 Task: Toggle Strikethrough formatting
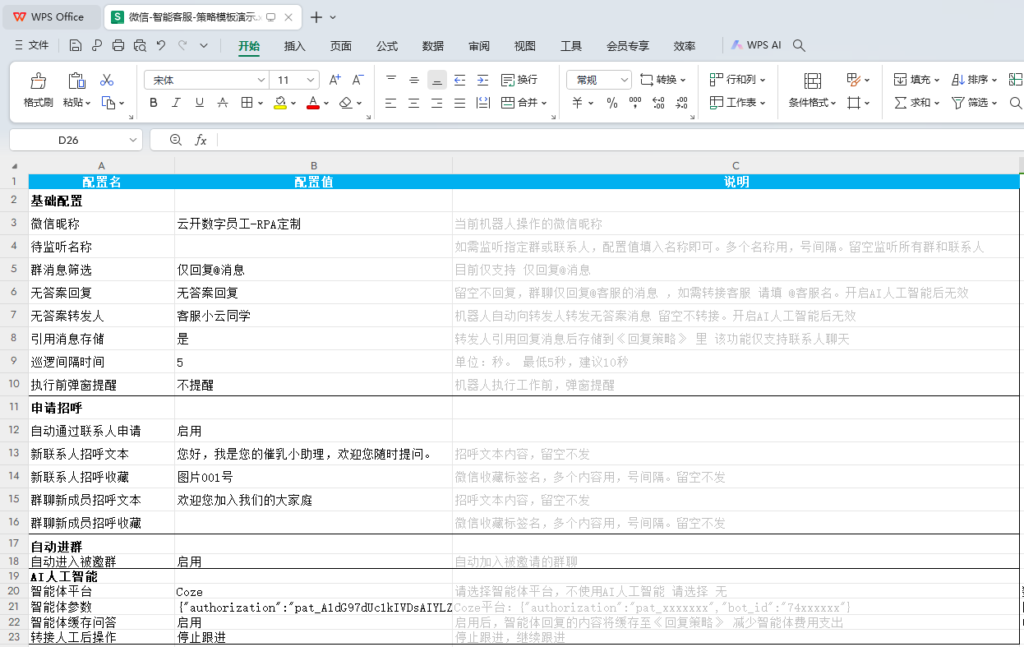tap(223, 103)
